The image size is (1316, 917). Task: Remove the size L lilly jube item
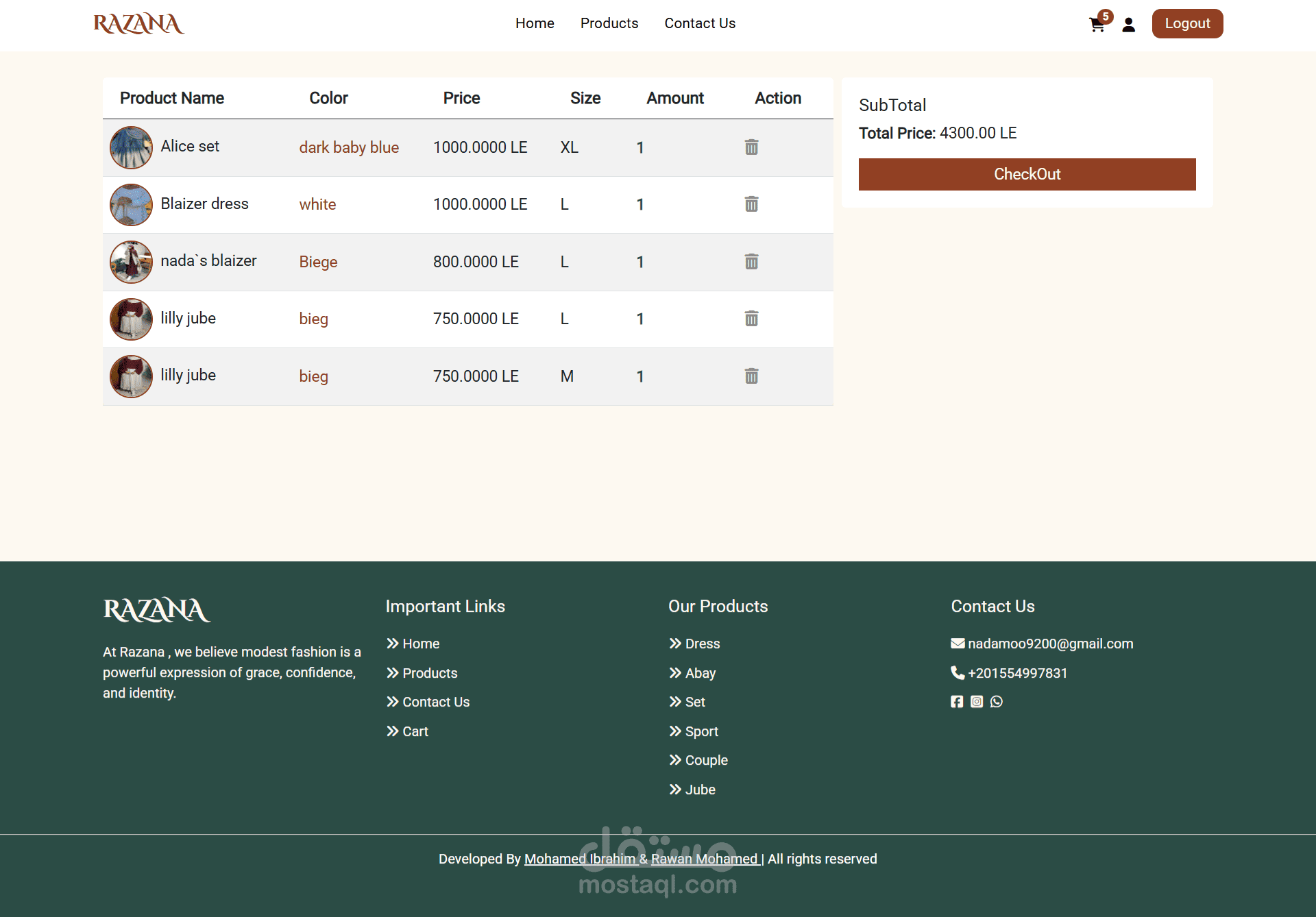pos(751,319)
